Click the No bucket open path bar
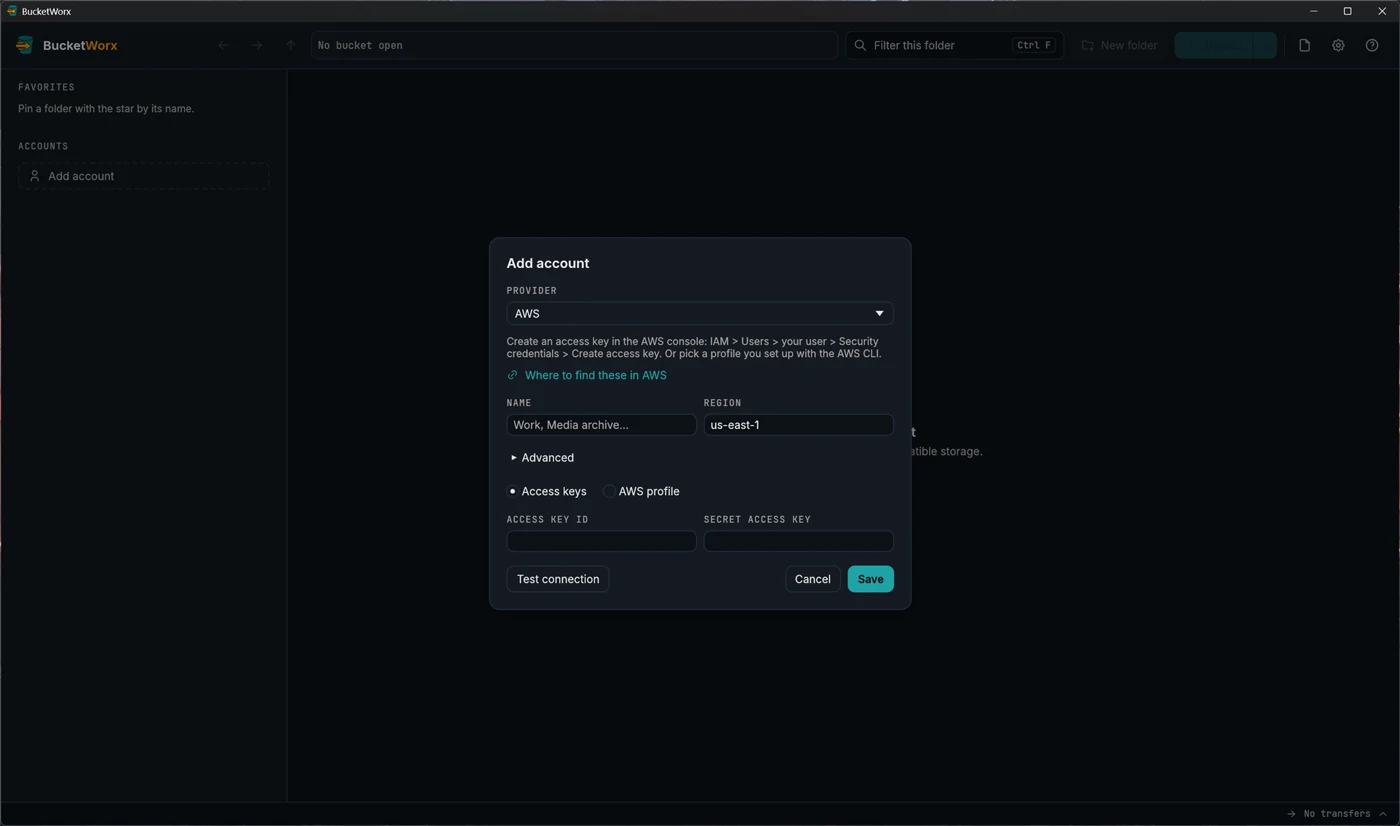The height and width of the screenshot is (826, 1400). [x=574, y=45]
